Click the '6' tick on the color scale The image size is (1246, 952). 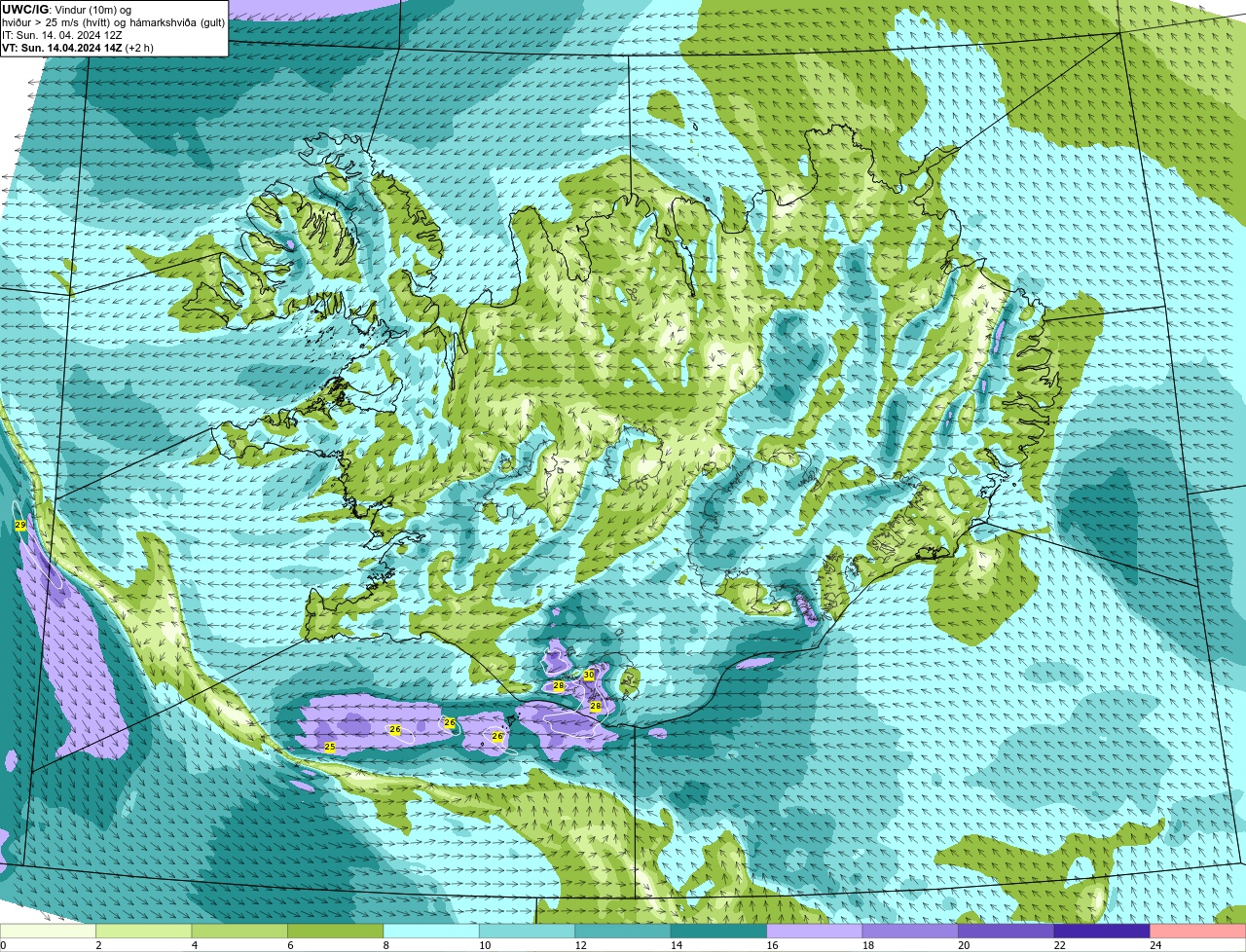tap(290, 945)
